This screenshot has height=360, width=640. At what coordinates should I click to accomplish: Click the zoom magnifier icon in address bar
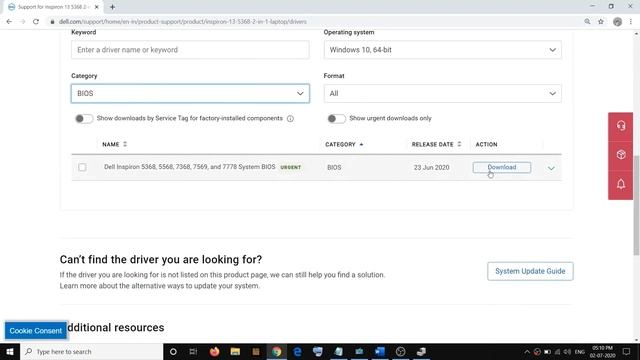click(x=587, y=22)
